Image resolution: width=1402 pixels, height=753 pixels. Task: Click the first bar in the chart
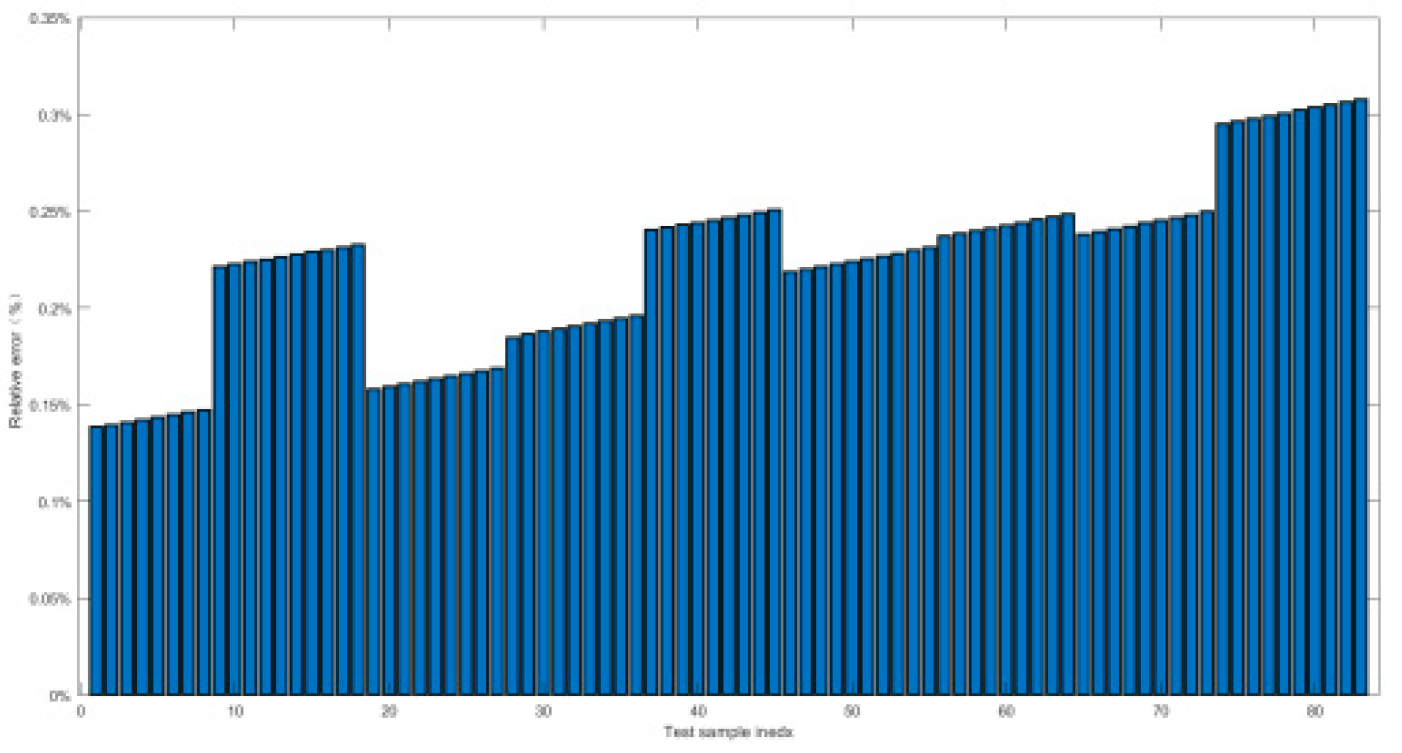point(96,560)
